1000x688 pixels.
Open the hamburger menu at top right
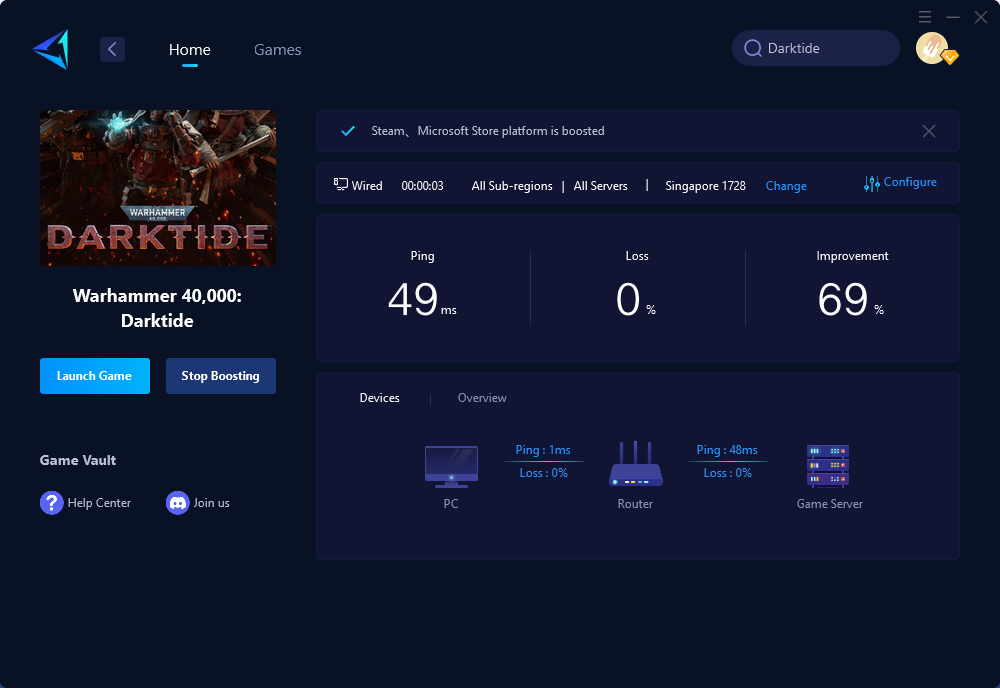pos(925,17)
